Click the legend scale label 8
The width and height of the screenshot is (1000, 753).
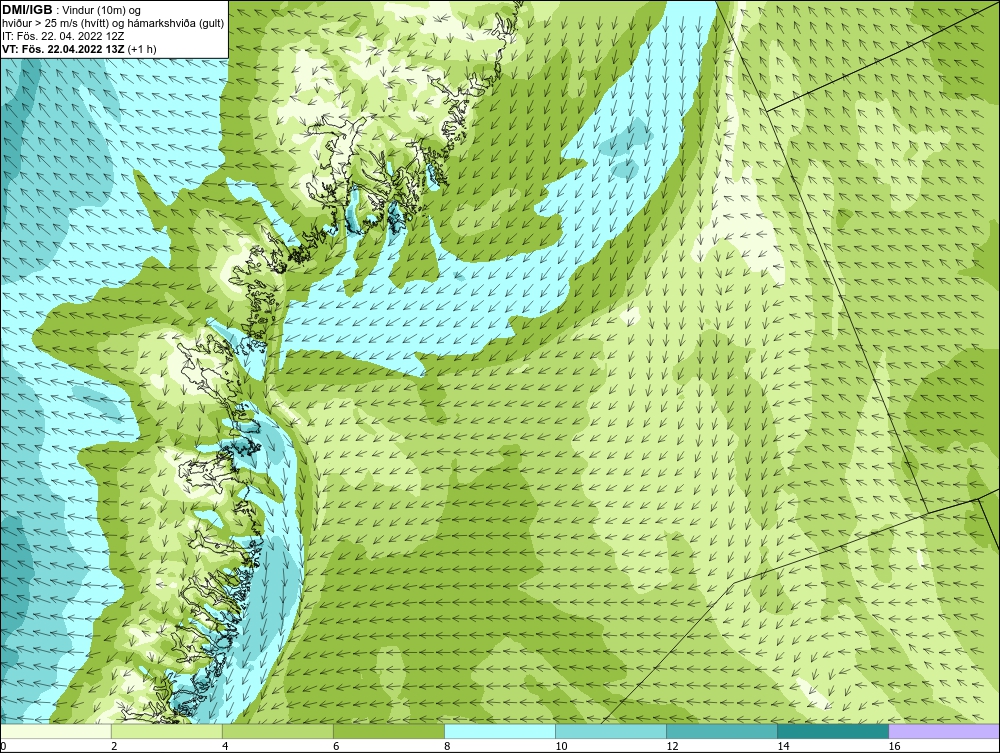tap(447, 747)
